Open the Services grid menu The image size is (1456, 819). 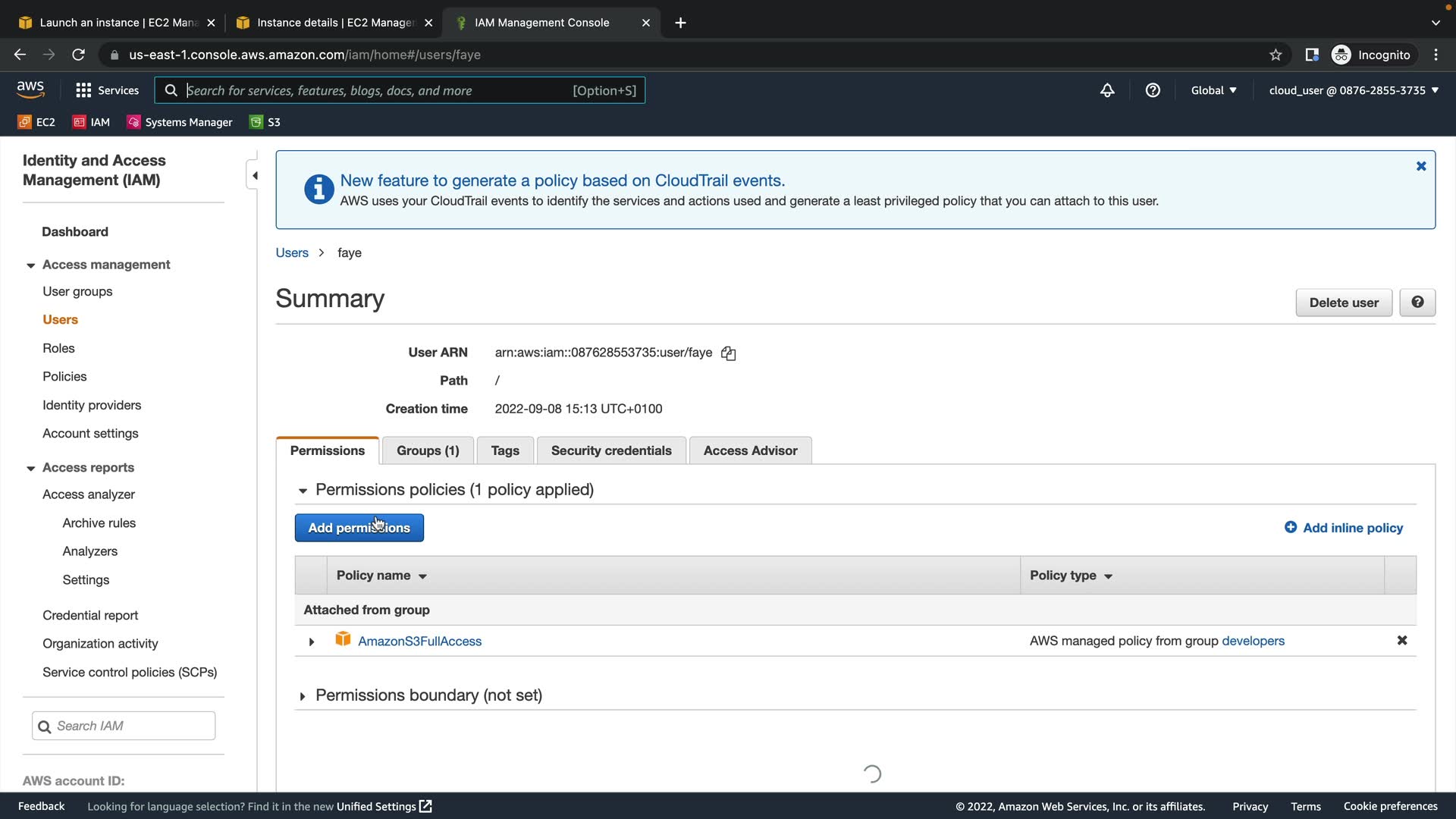coord(107,90)
